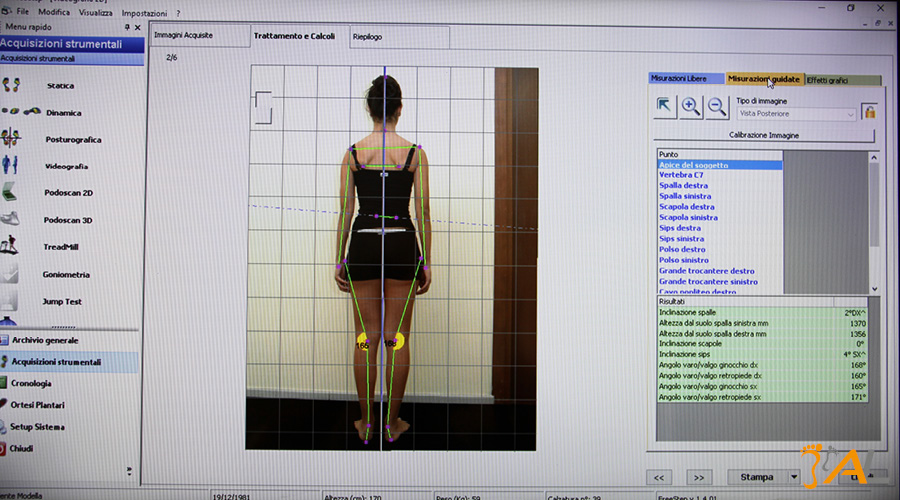Click Angolo varo/valgo retropiede sx row
900x500 pixels.
coord(762,397)
